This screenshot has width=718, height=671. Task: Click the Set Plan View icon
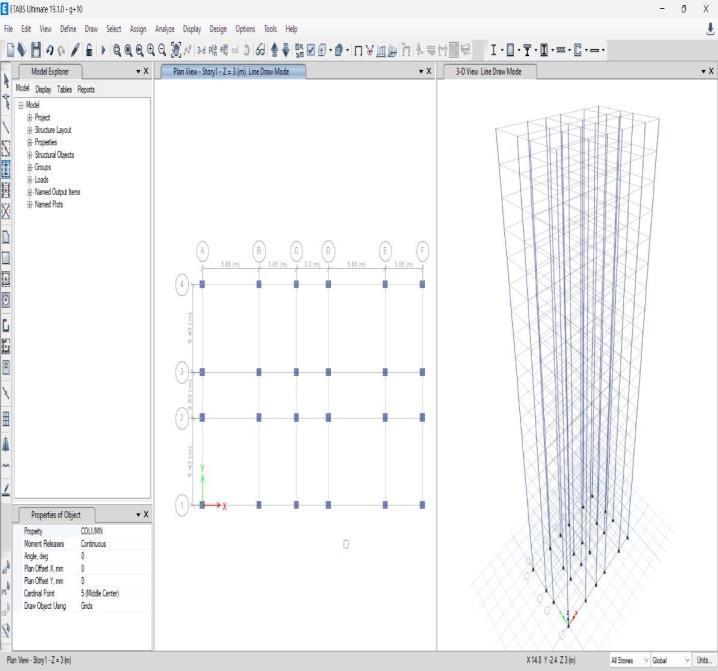[212, 49]
